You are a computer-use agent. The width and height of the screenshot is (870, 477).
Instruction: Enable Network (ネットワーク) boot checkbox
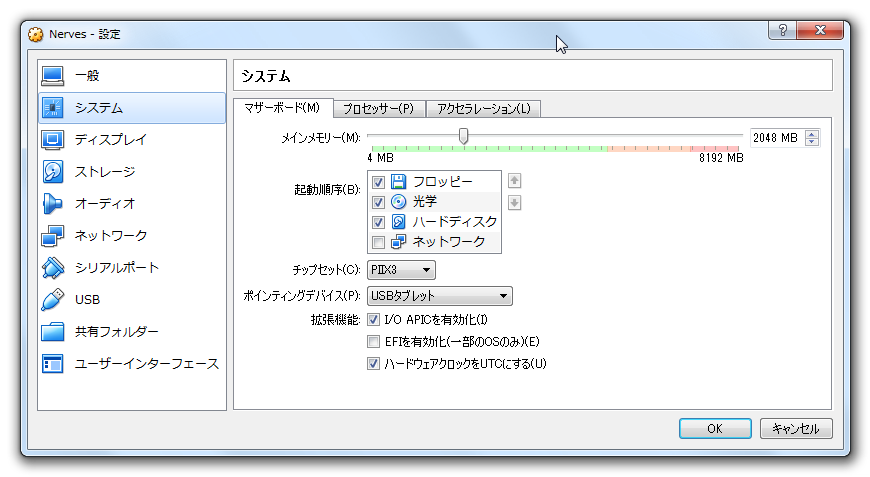point(378,242)
